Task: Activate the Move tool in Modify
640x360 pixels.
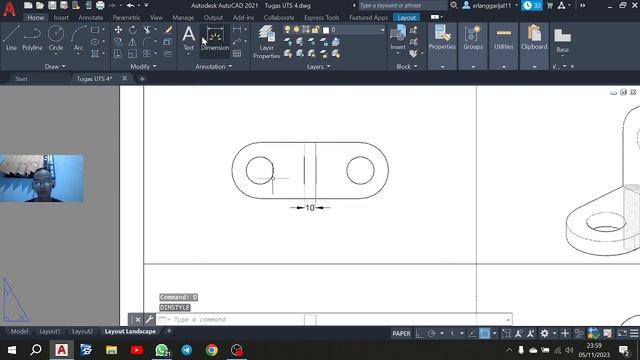Action: tap(118, 30)
